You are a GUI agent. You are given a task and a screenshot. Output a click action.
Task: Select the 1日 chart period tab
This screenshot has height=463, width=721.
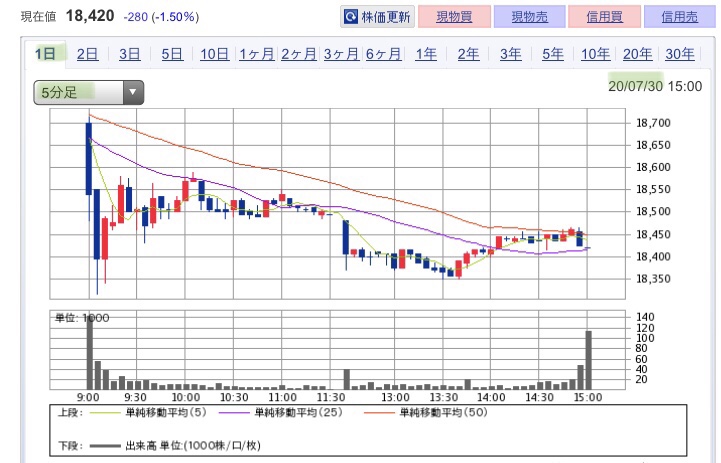pos(46,54)
